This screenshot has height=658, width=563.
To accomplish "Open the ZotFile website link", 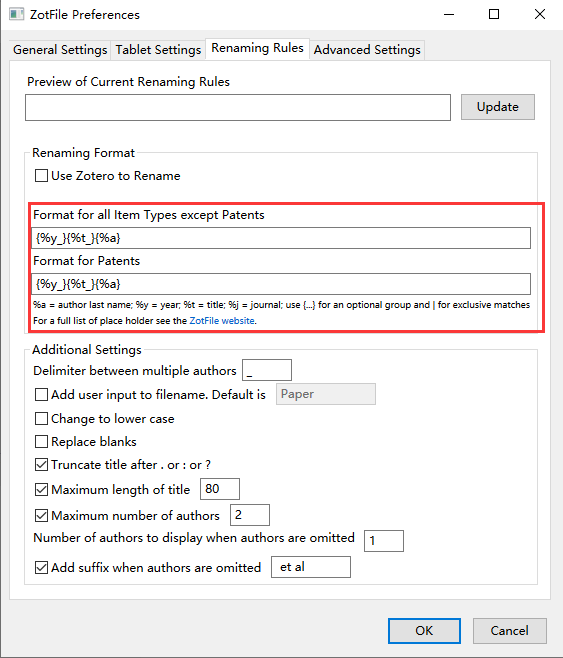I will tap(222, 321).
